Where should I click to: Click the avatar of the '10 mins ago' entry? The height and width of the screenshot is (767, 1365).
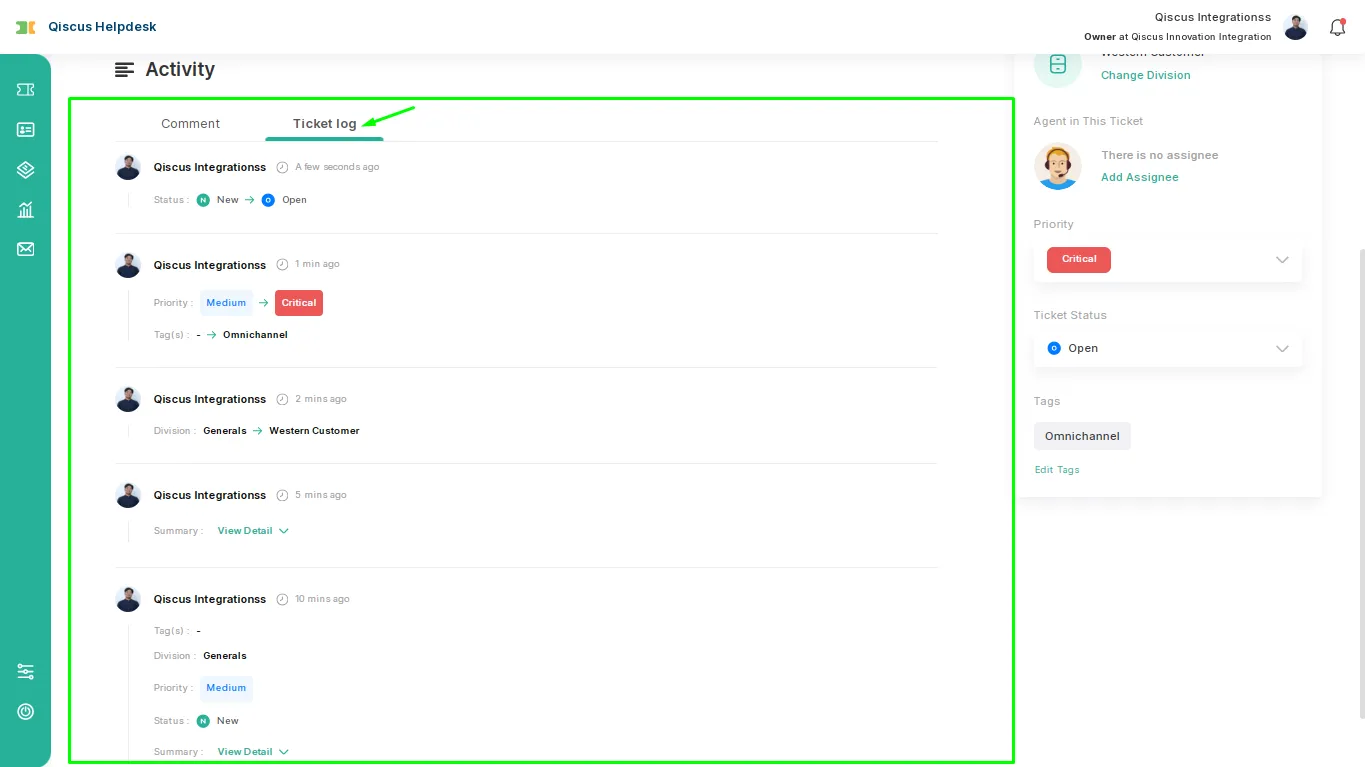click(128, 599)
